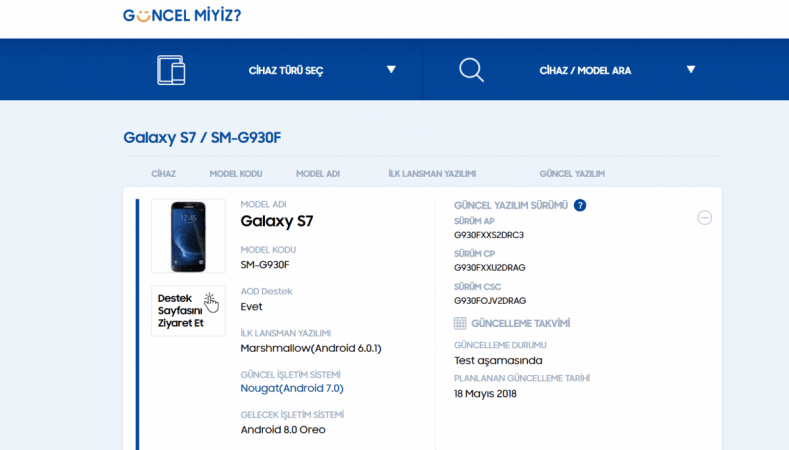Screen dimensions: 789x450
Task: Click the Galaxy S7 model name
Action: [x=277, y=221]
